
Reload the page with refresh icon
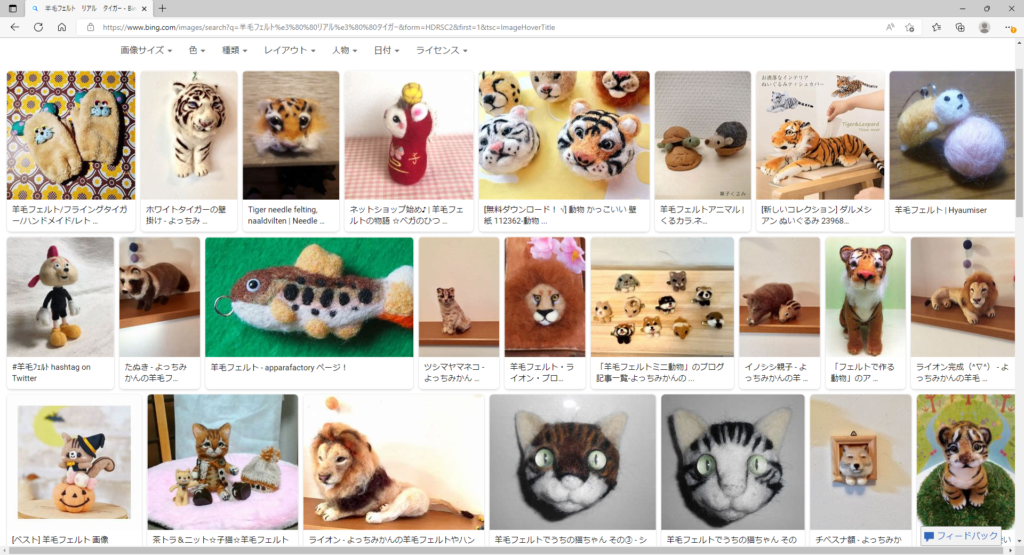coord(38,27)
